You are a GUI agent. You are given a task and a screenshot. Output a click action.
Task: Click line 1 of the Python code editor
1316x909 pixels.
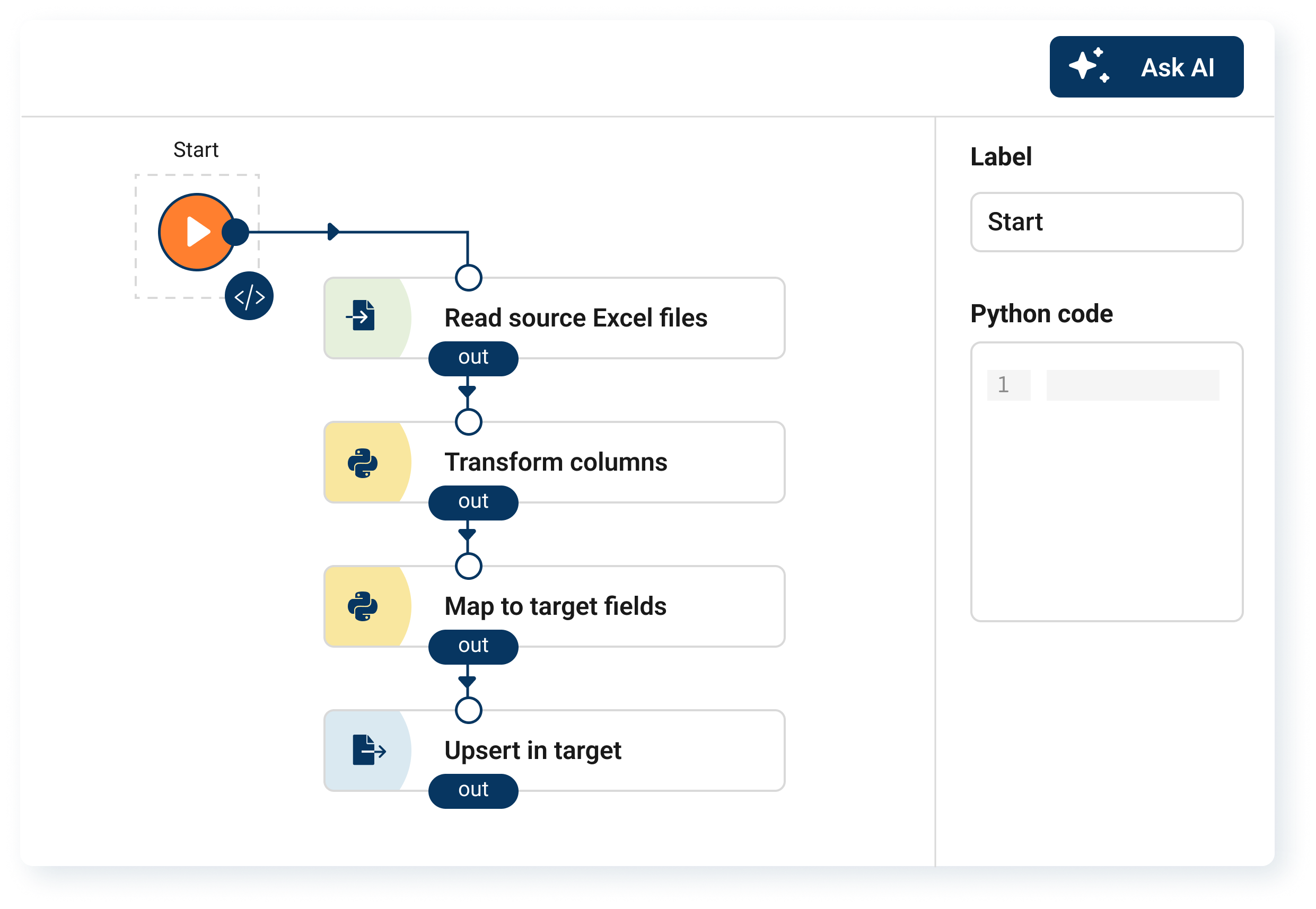(1132, 385)
